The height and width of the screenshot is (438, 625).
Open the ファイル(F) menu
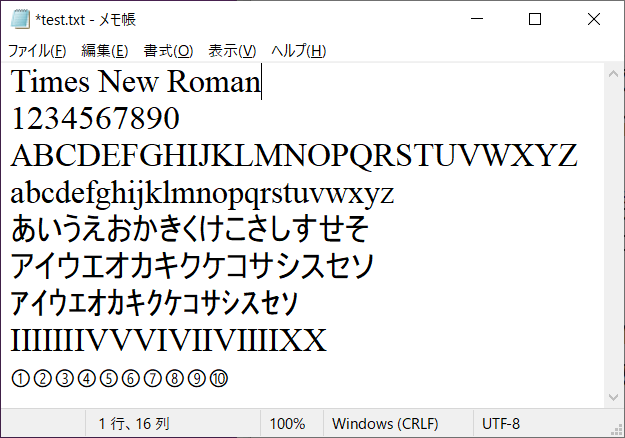pos(37,51)
